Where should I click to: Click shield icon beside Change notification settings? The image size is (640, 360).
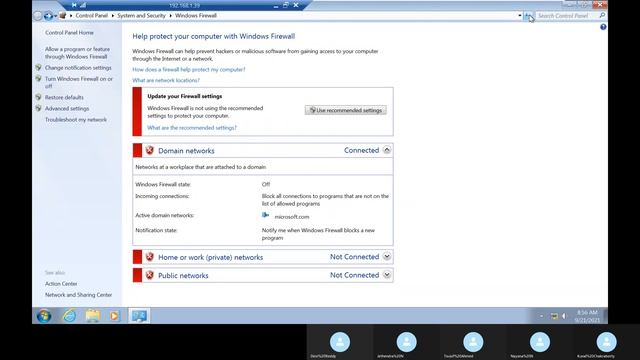pyautogui.click(x=38, y=67)
